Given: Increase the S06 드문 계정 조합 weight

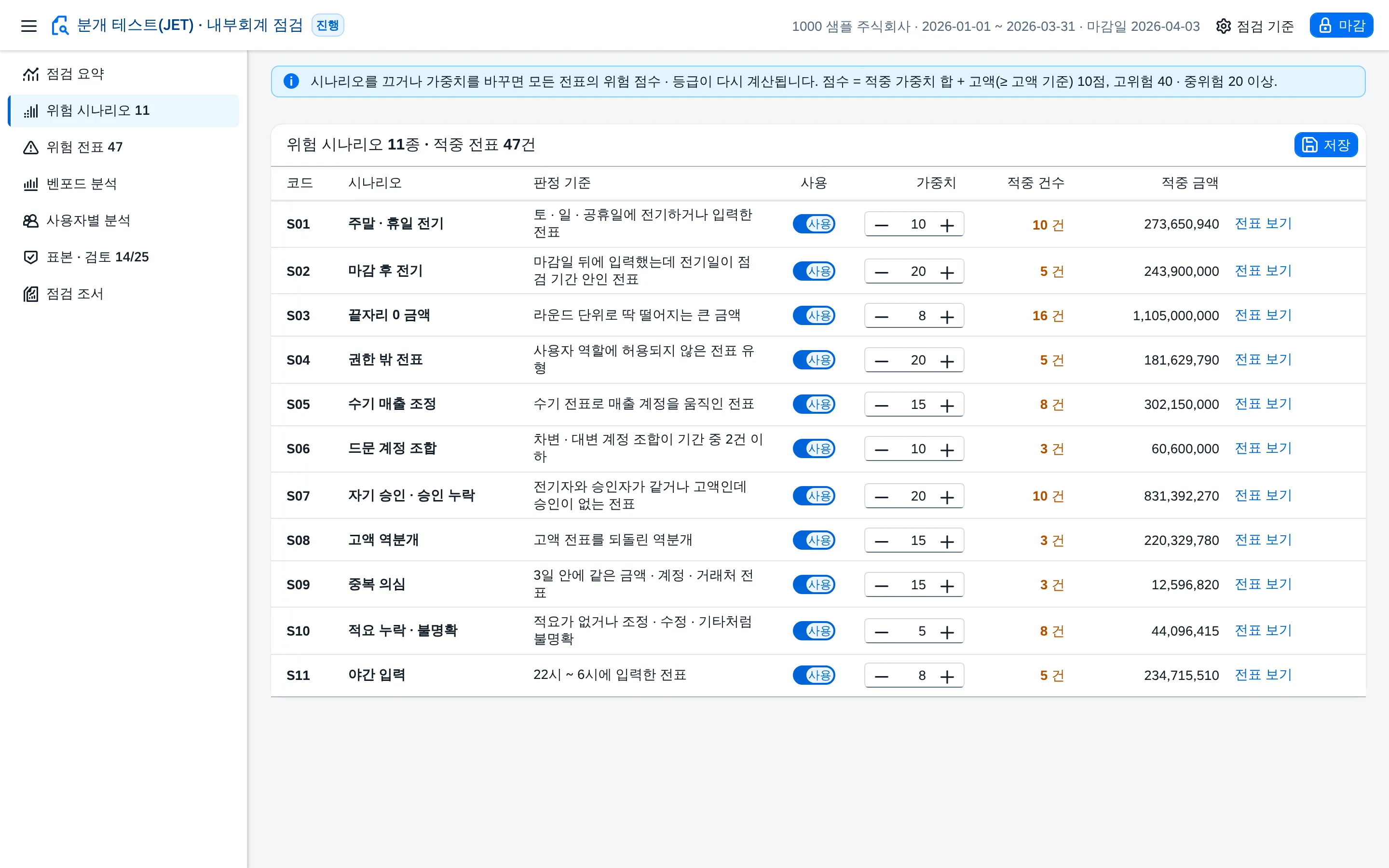Looking at the screenshot, I should pos(947,449).
